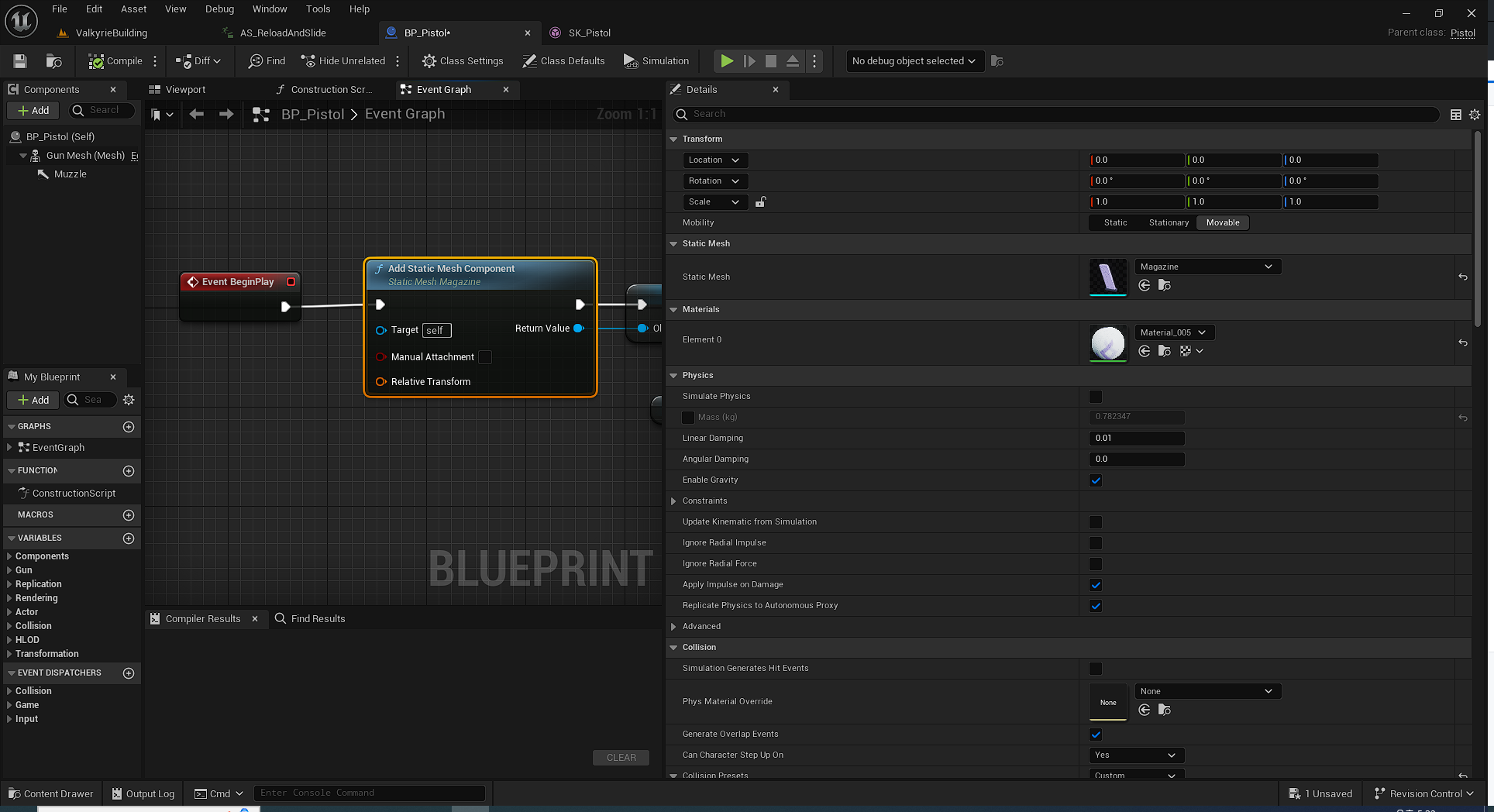Switch to the AS_ReloadAndSlide tab
This screenshot has width=1494, height=812.
[x=283, y=33]
